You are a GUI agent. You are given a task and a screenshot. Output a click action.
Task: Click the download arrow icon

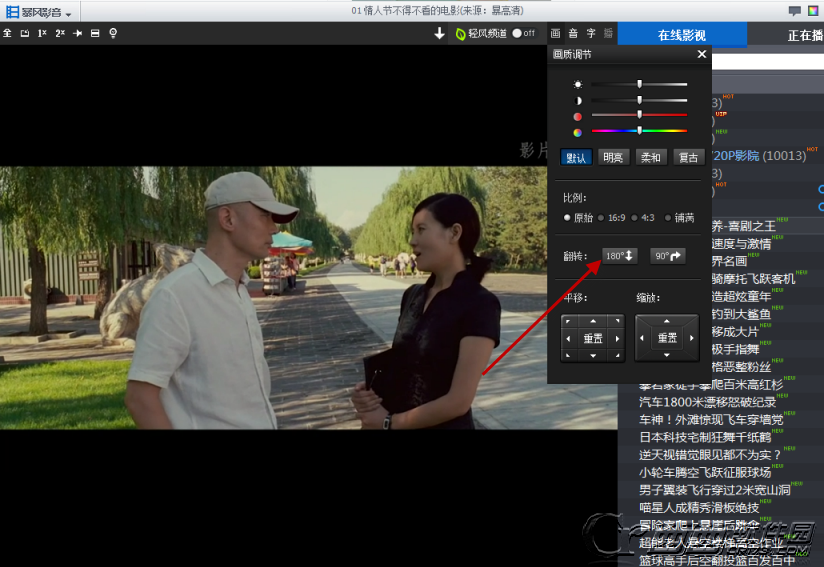pyautogui.click(x=439, y=33)
